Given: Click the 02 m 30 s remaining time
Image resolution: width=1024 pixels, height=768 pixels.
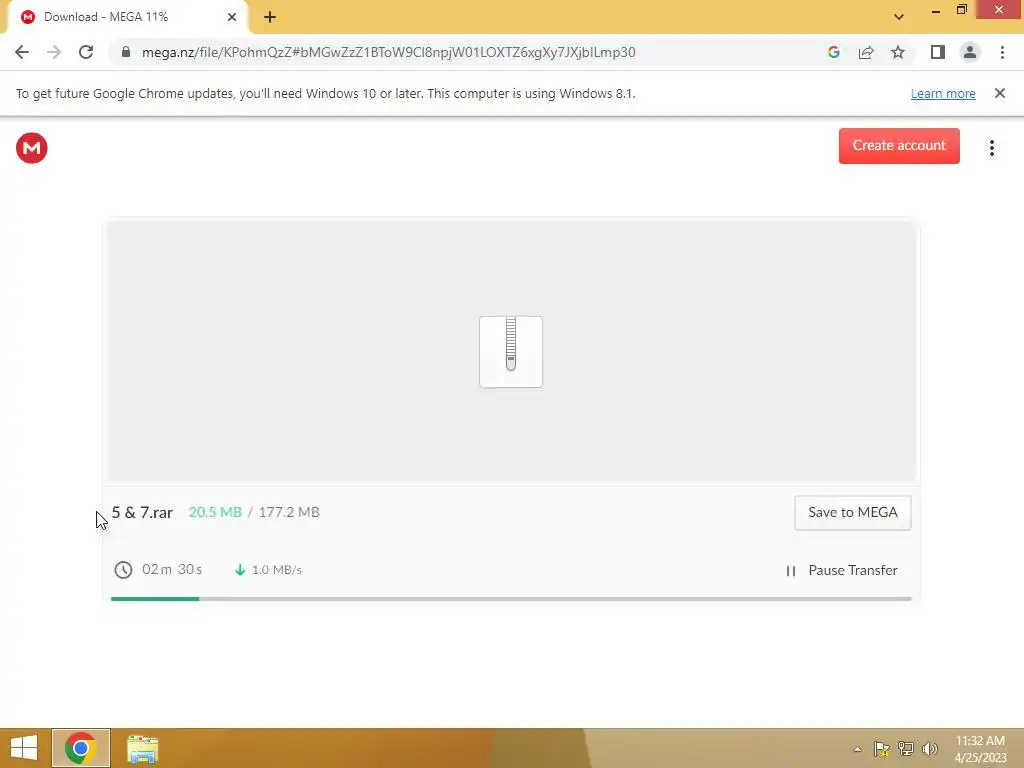Looking at the screenshot, I should pos(172,569).
